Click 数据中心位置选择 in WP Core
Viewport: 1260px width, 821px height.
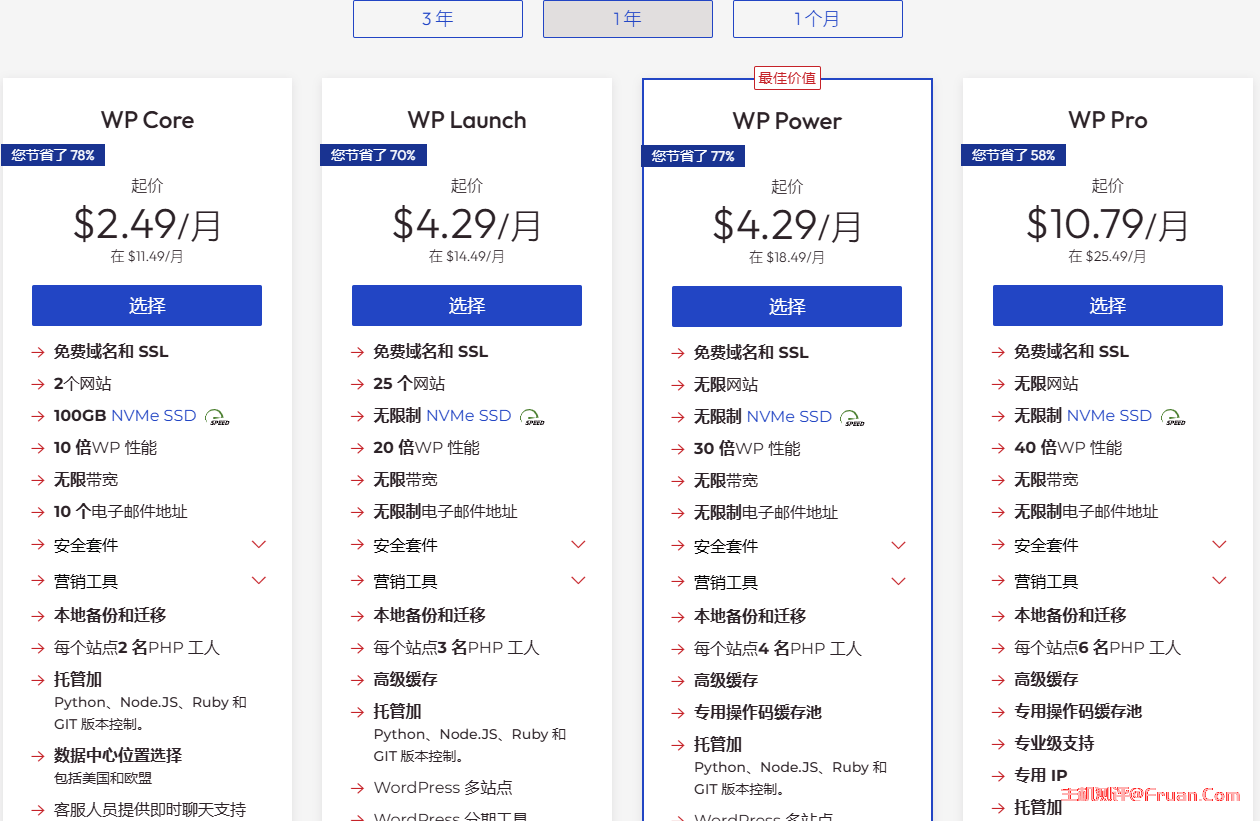pos(118,756)
